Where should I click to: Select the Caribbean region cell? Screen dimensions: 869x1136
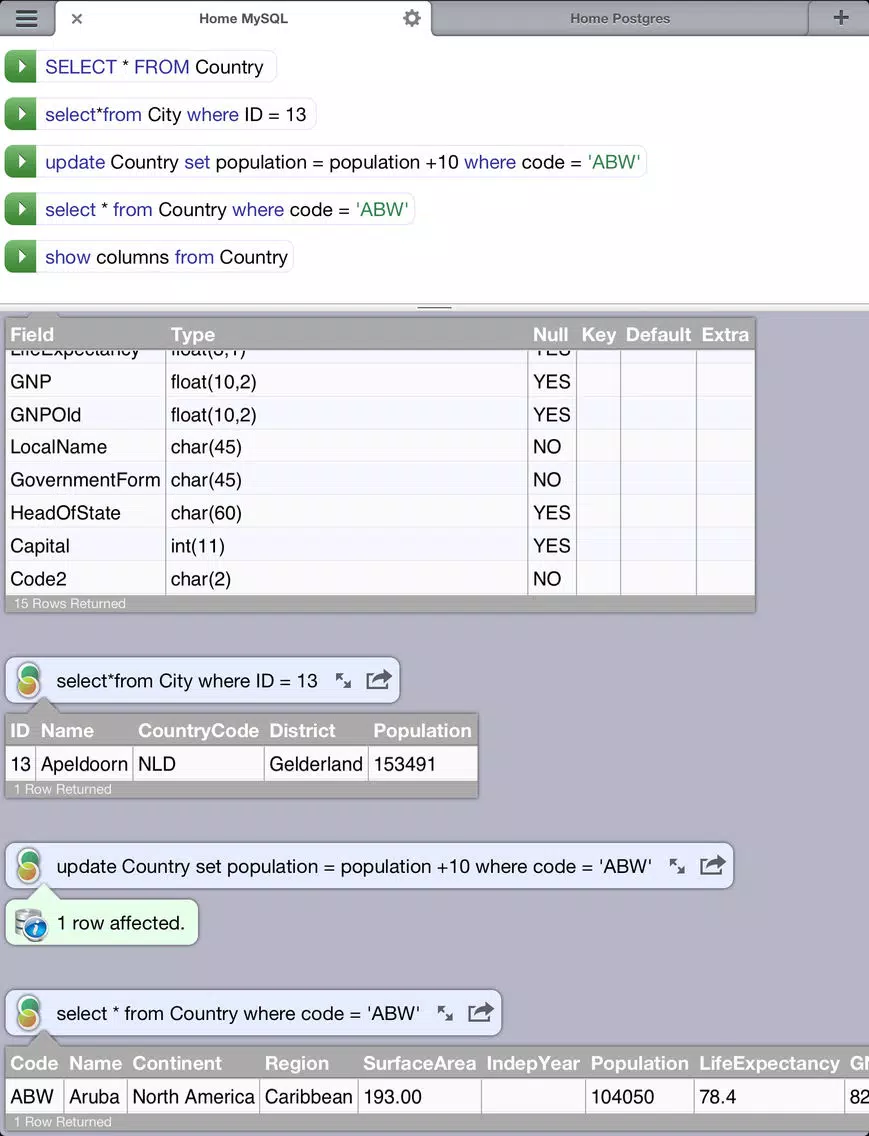pyautogui.click(x=309, y=1097)
